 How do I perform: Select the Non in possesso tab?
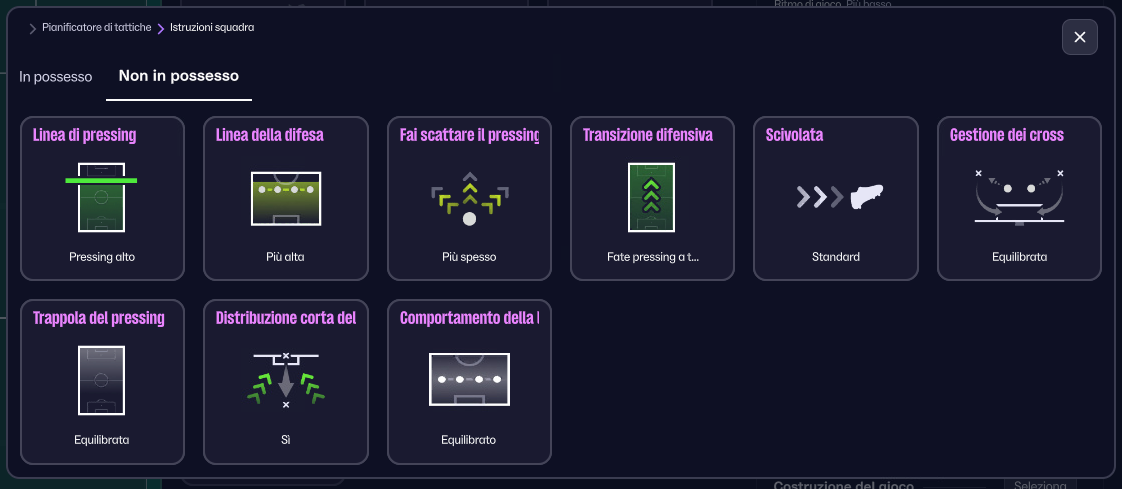tap(178, 76)
